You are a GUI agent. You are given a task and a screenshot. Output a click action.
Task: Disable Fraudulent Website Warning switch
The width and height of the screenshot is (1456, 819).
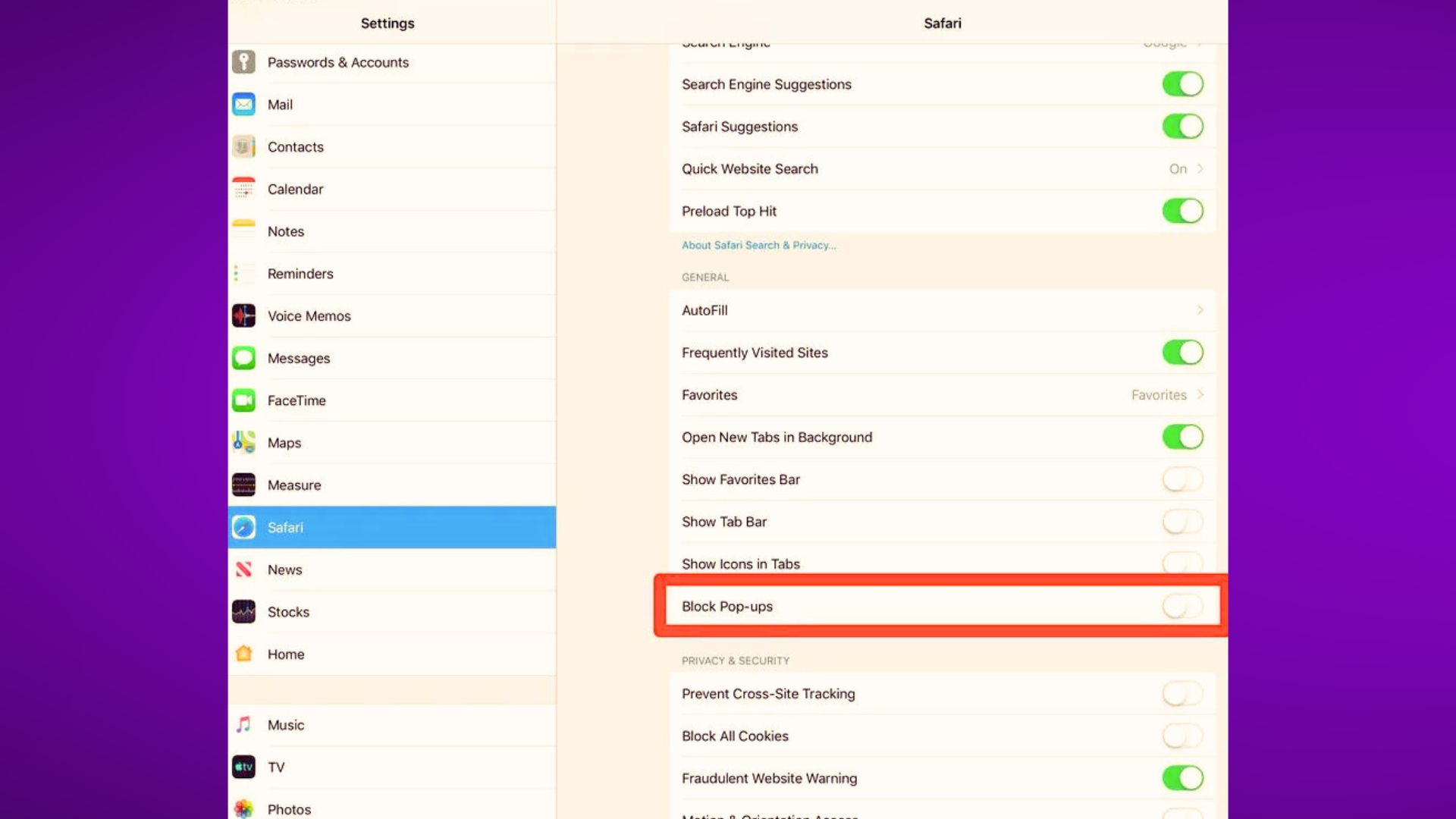1182,778
